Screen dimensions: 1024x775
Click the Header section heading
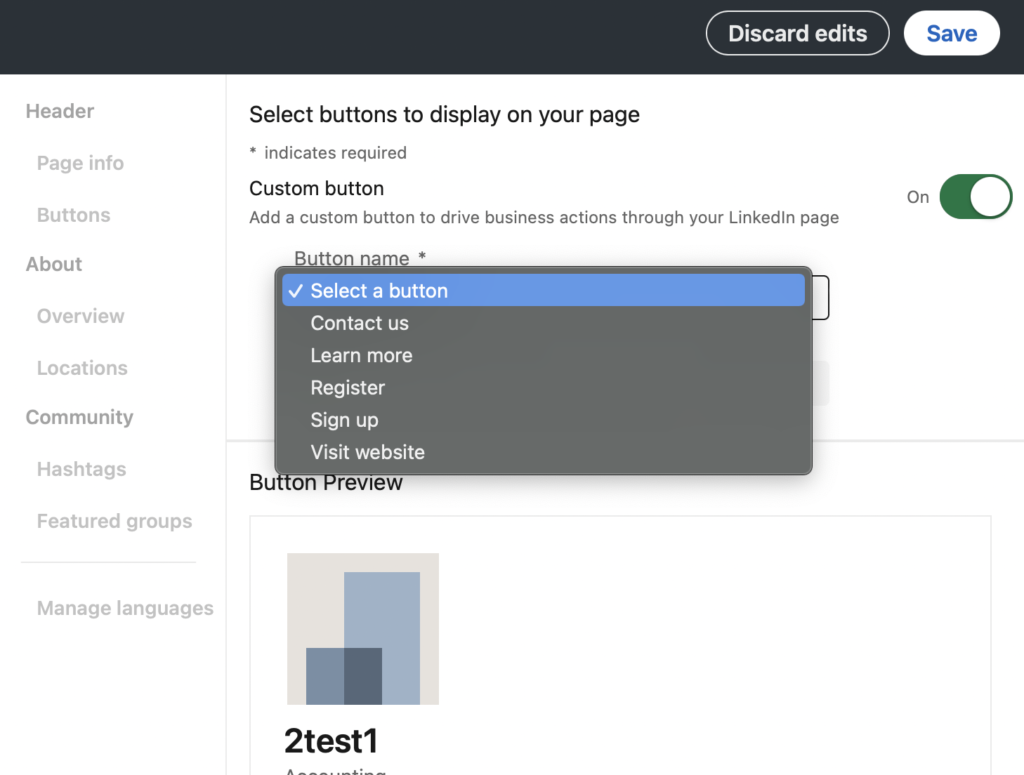click(60, 111)
